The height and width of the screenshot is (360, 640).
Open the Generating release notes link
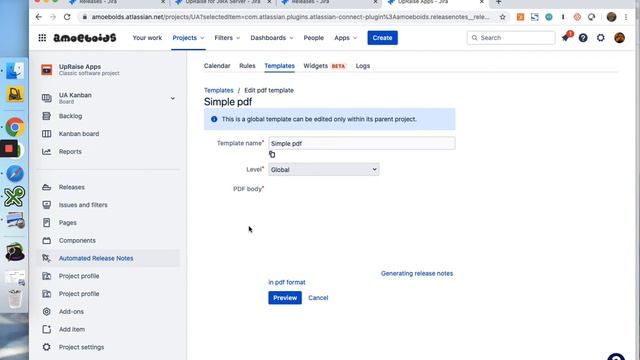pos(417,273)
